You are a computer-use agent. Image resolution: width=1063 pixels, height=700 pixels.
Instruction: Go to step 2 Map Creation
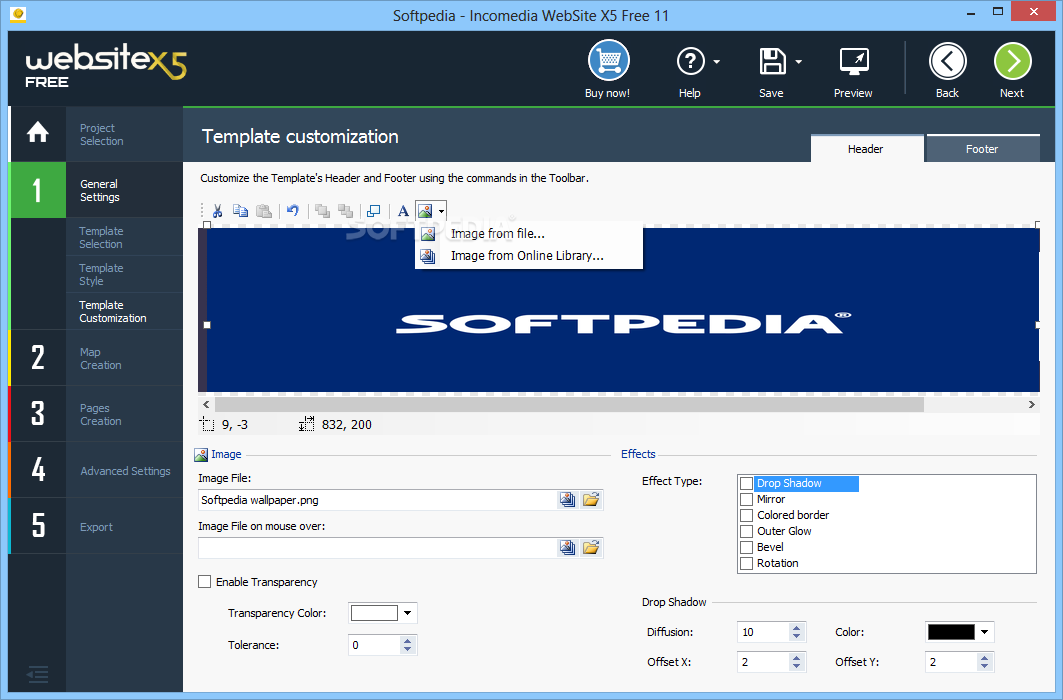tap(97, 358)
